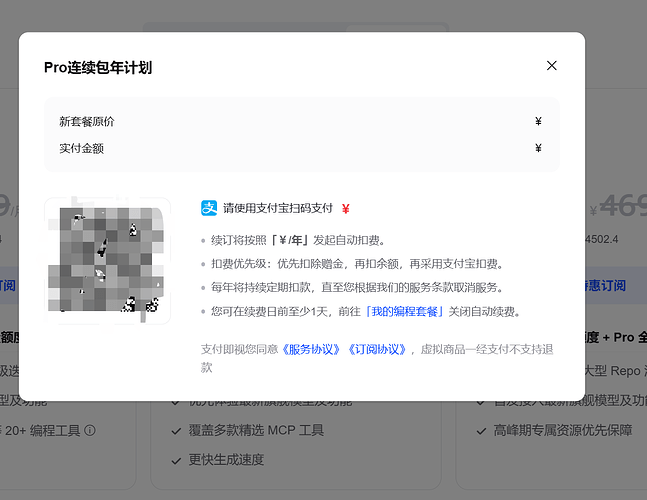Screen dimensions: 647x500
Task: Click the blurred payment QR code
Action: coord(107,261)
